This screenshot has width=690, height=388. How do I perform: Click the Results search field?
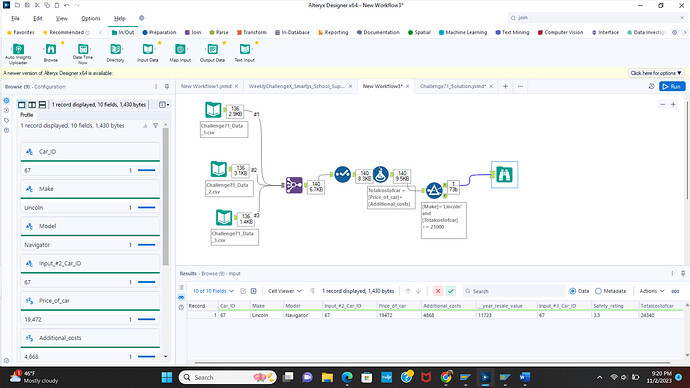tap(513, 291)
